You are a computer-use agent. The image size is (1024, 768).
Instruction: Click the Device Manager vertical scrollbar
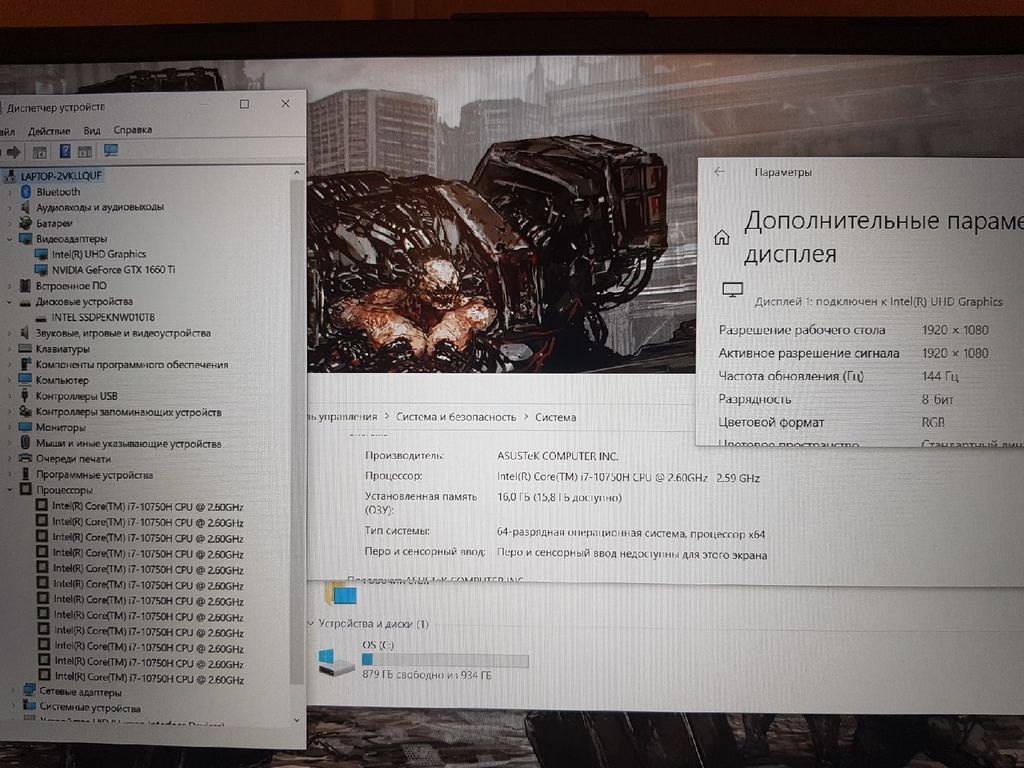point(296,400)
